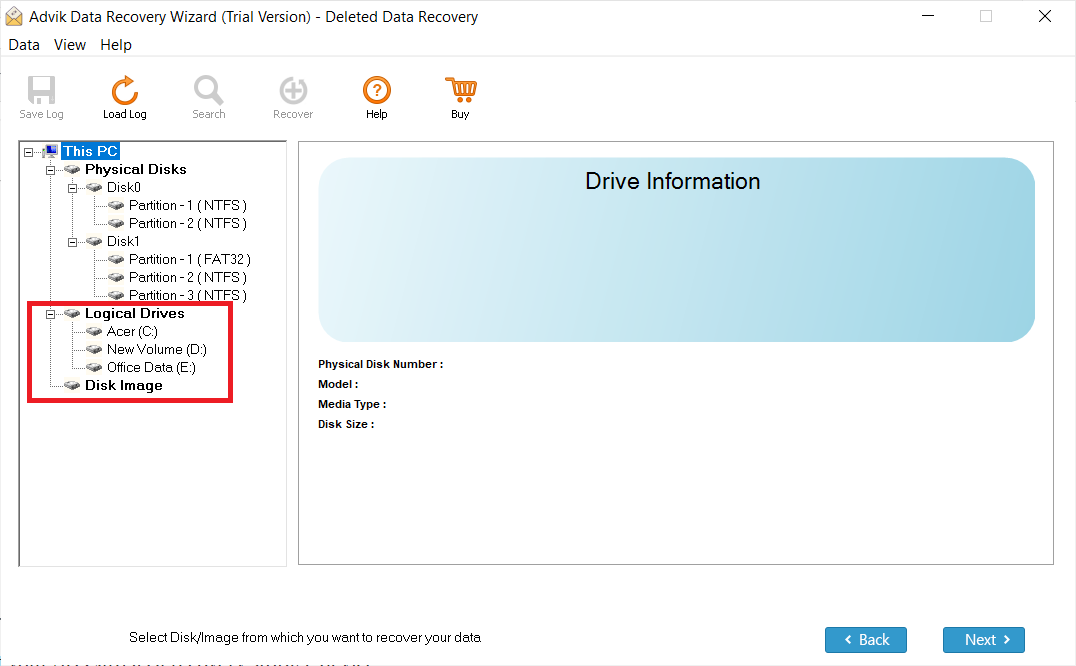
Task: Click the Office Data (E:) drive icon
Action: pyautogui.click(x=94, y=368)
